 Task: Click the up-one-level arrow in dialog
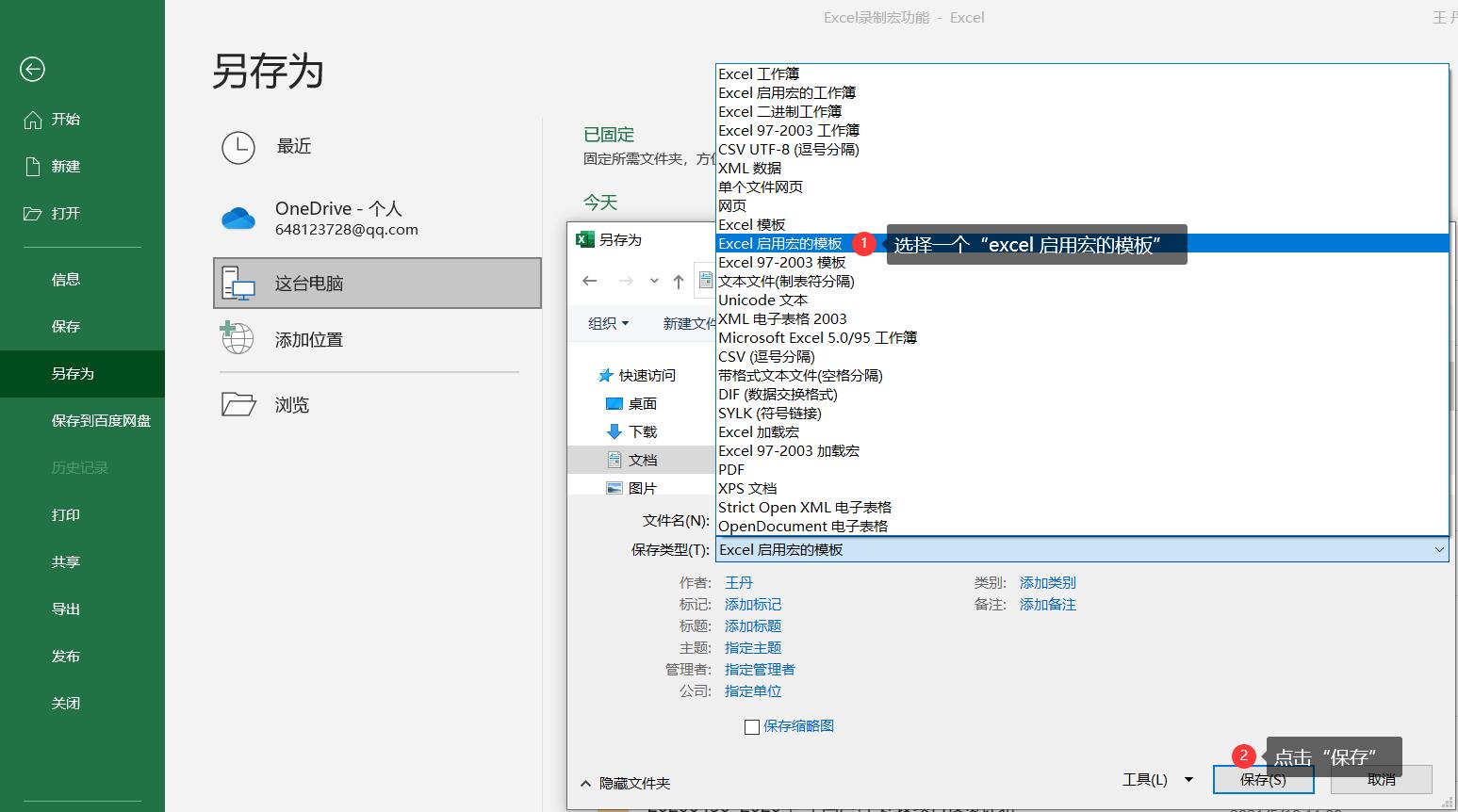[x=679, y=281]
